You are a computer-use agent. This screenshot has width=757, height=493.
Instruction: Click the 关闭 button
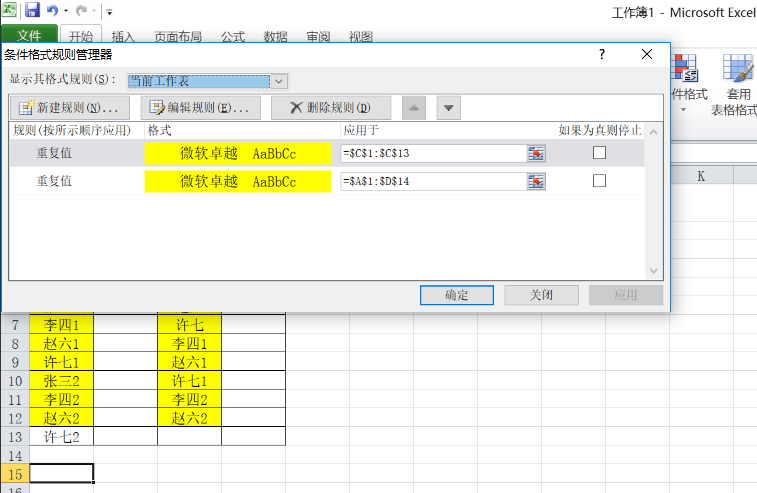tap(541, 295)
